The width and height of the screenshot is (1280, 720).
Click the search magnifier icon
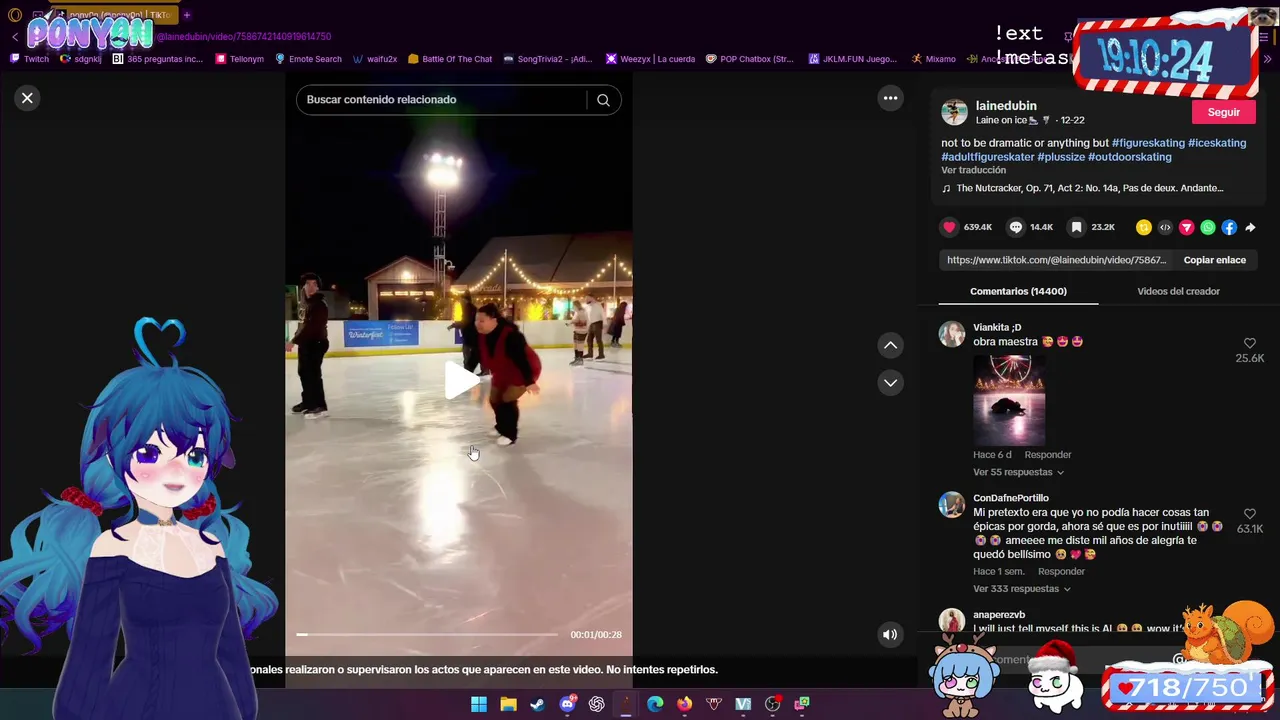(x=603, y=100)
